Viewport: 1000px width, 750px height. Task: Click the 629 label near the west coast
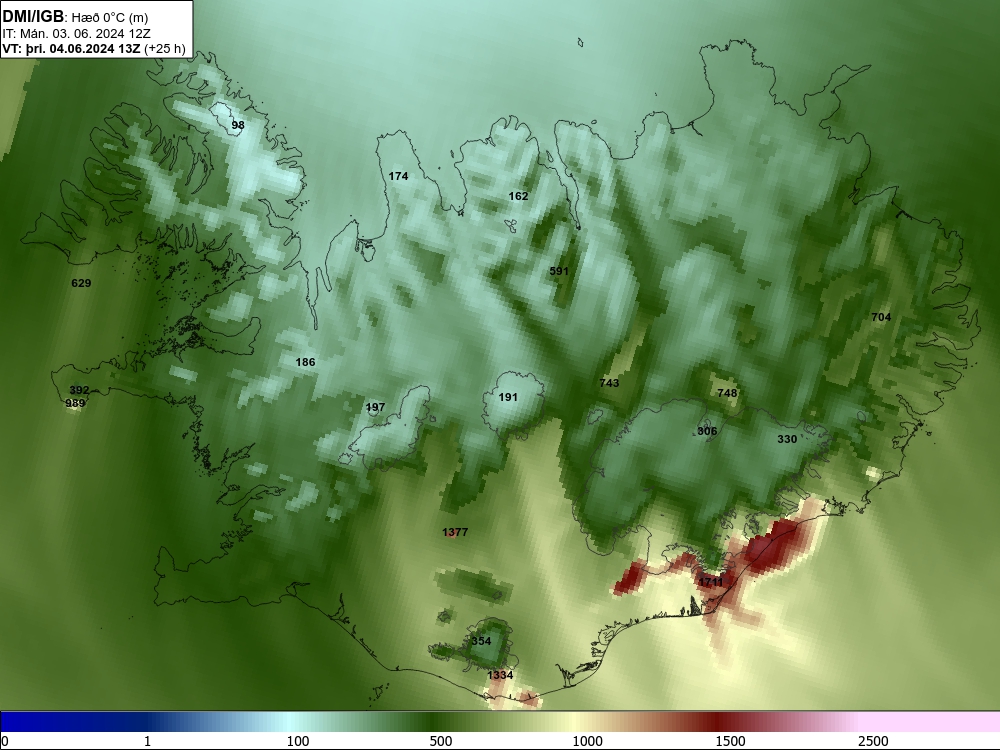coord(81,283)
